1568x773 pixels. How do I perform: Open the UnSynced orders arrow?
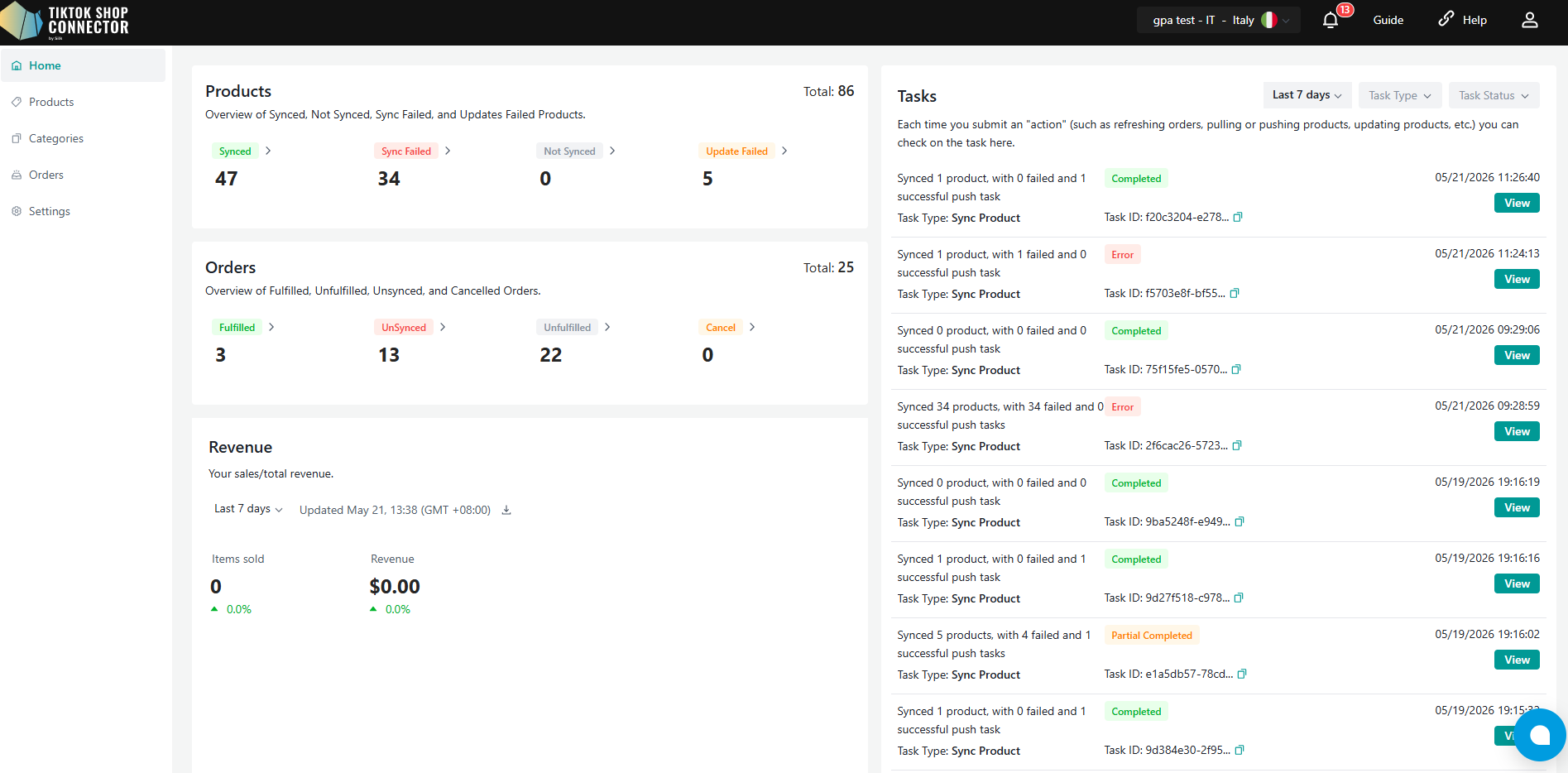(443, 327)
